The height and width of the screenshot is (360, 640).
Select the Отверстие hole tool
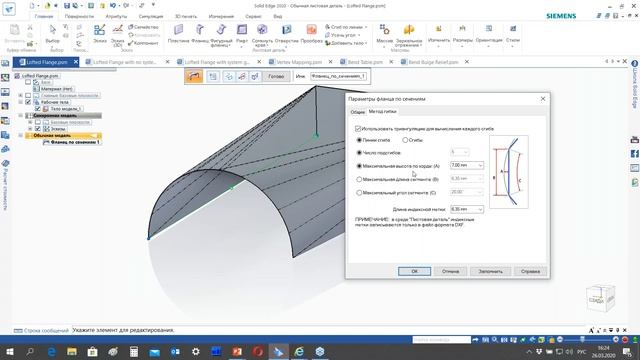(287, 33)
